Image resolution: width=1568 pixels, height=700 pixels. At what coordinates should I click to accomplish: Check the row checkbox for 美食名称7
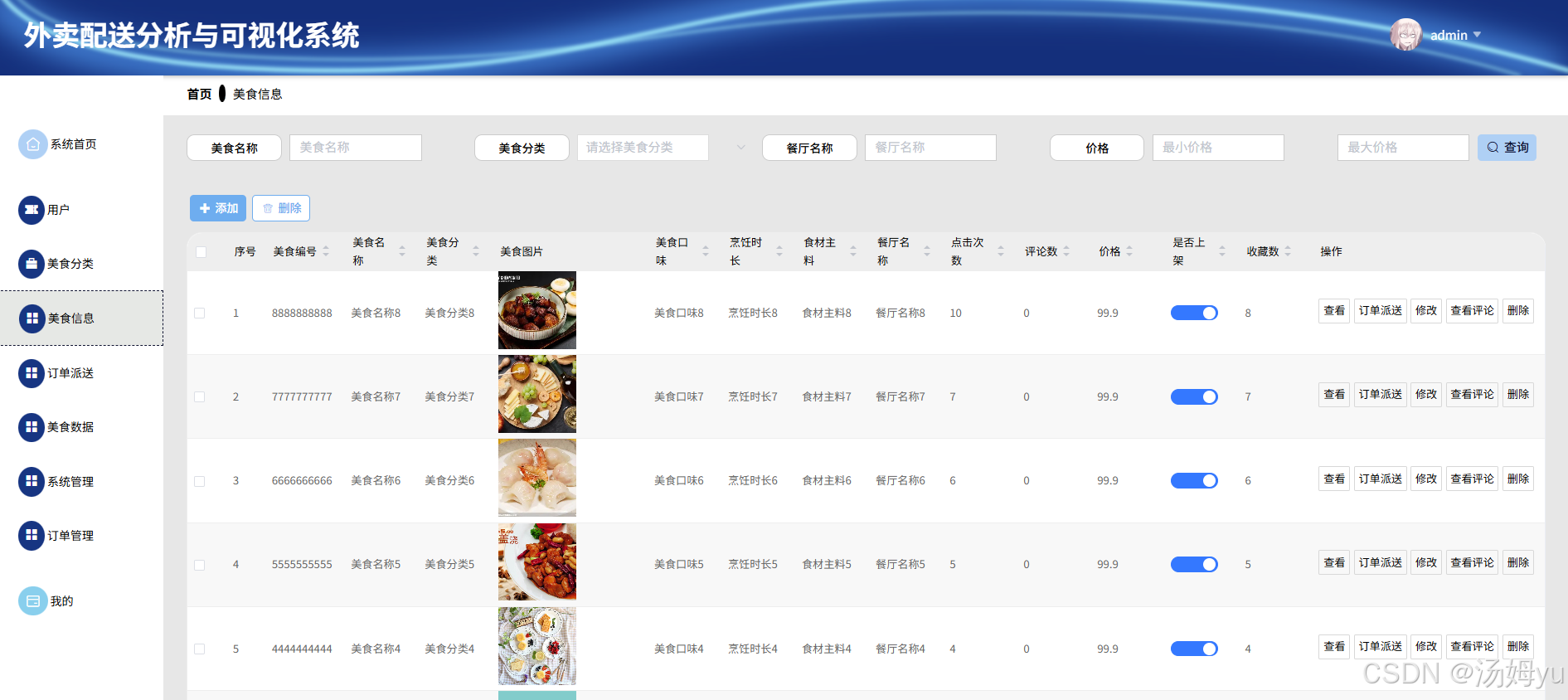coord(200,397)
